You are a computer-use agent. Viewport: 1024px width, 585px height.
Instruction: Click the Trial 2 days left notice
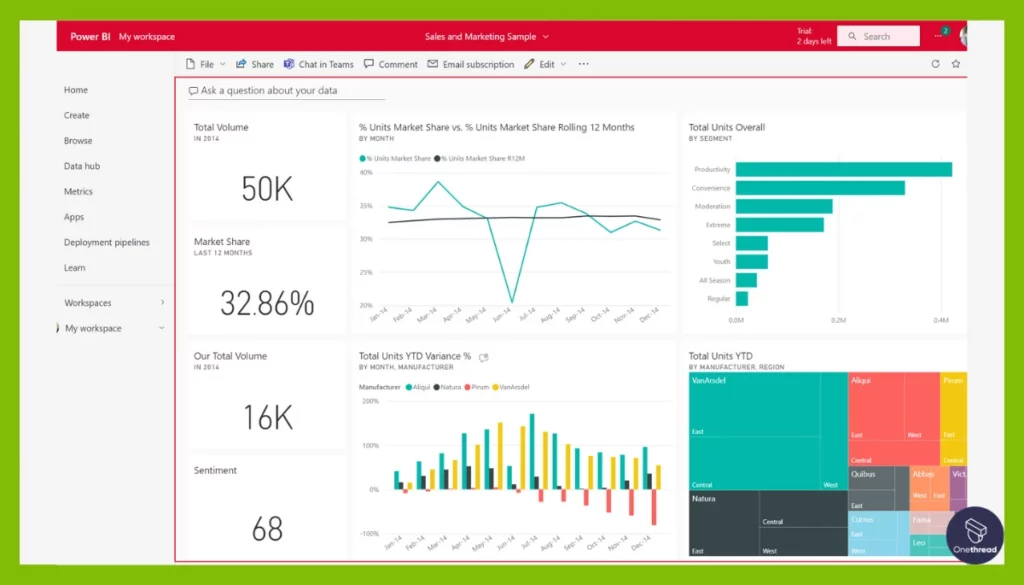(814, 36)
